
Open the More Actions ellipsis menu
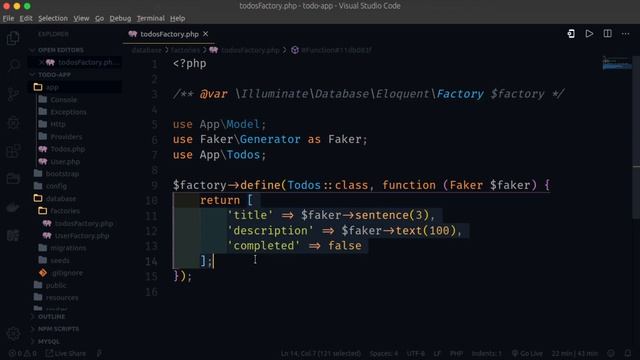click(625, 34)
